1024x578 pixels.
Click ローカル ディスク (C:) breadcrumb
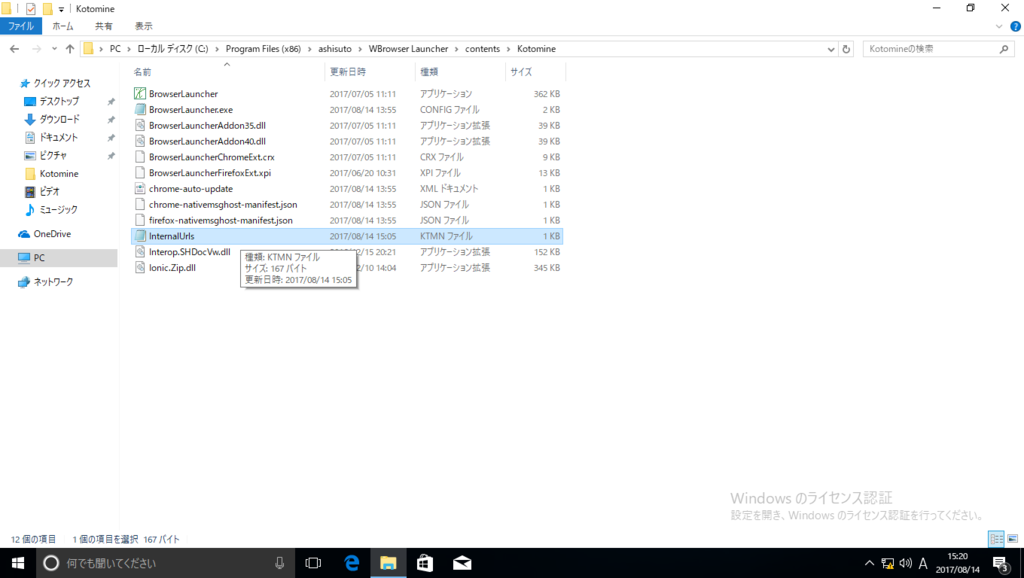pos(172,49)
